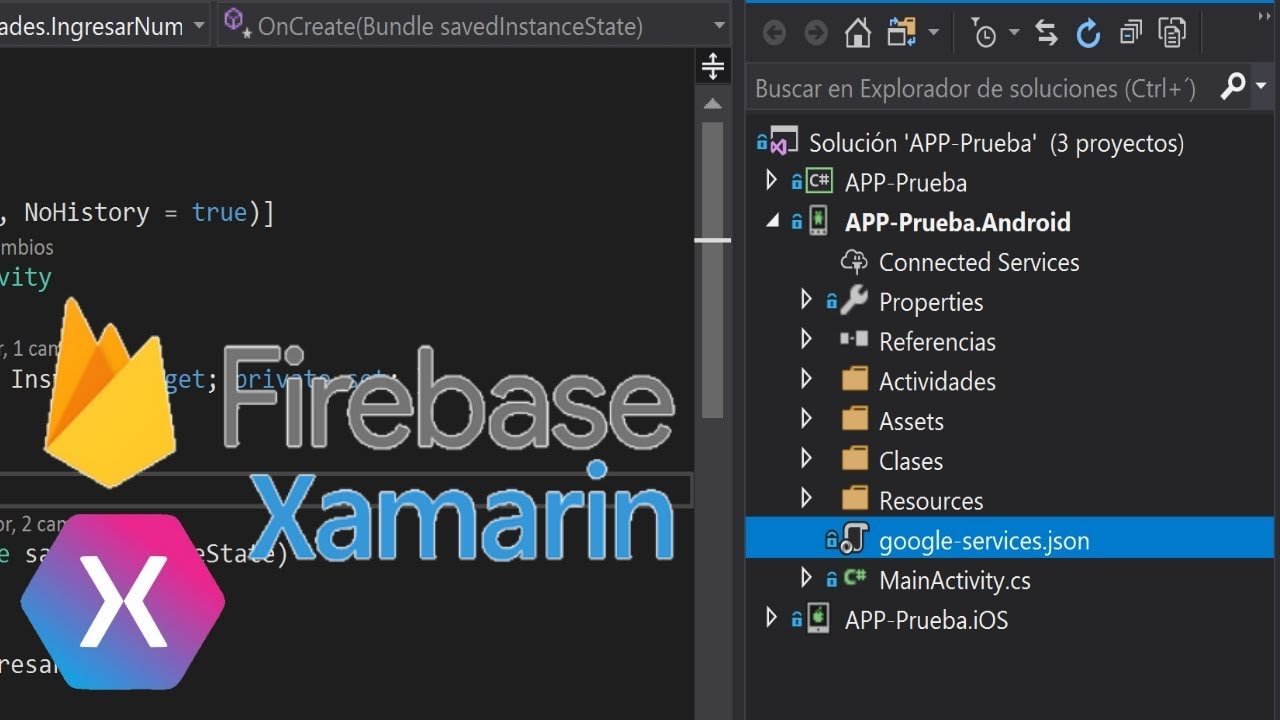Click the references icon beside Referencias
The image size is (1280, 720).
854,340
